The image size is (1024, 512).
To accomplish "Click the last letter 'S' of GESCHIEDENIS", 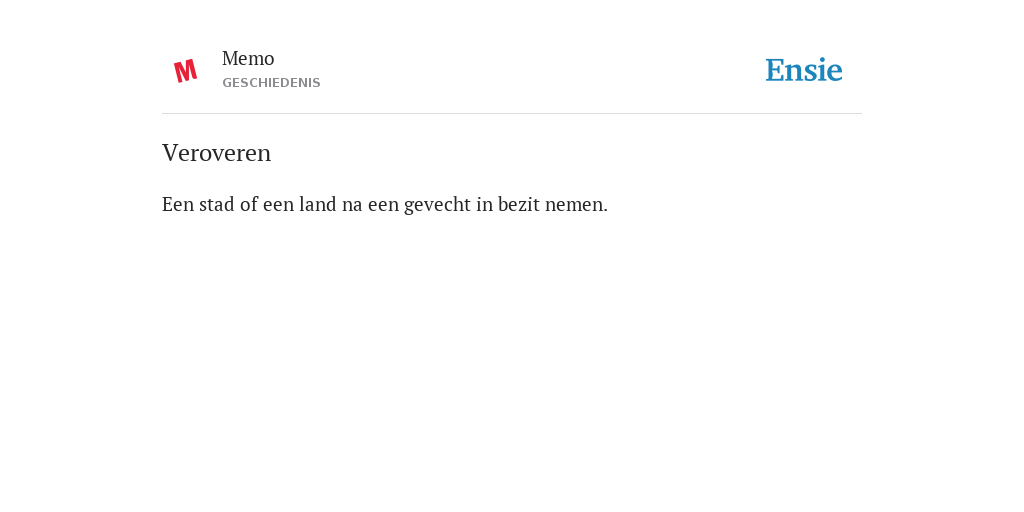I will tap(316, 83).
